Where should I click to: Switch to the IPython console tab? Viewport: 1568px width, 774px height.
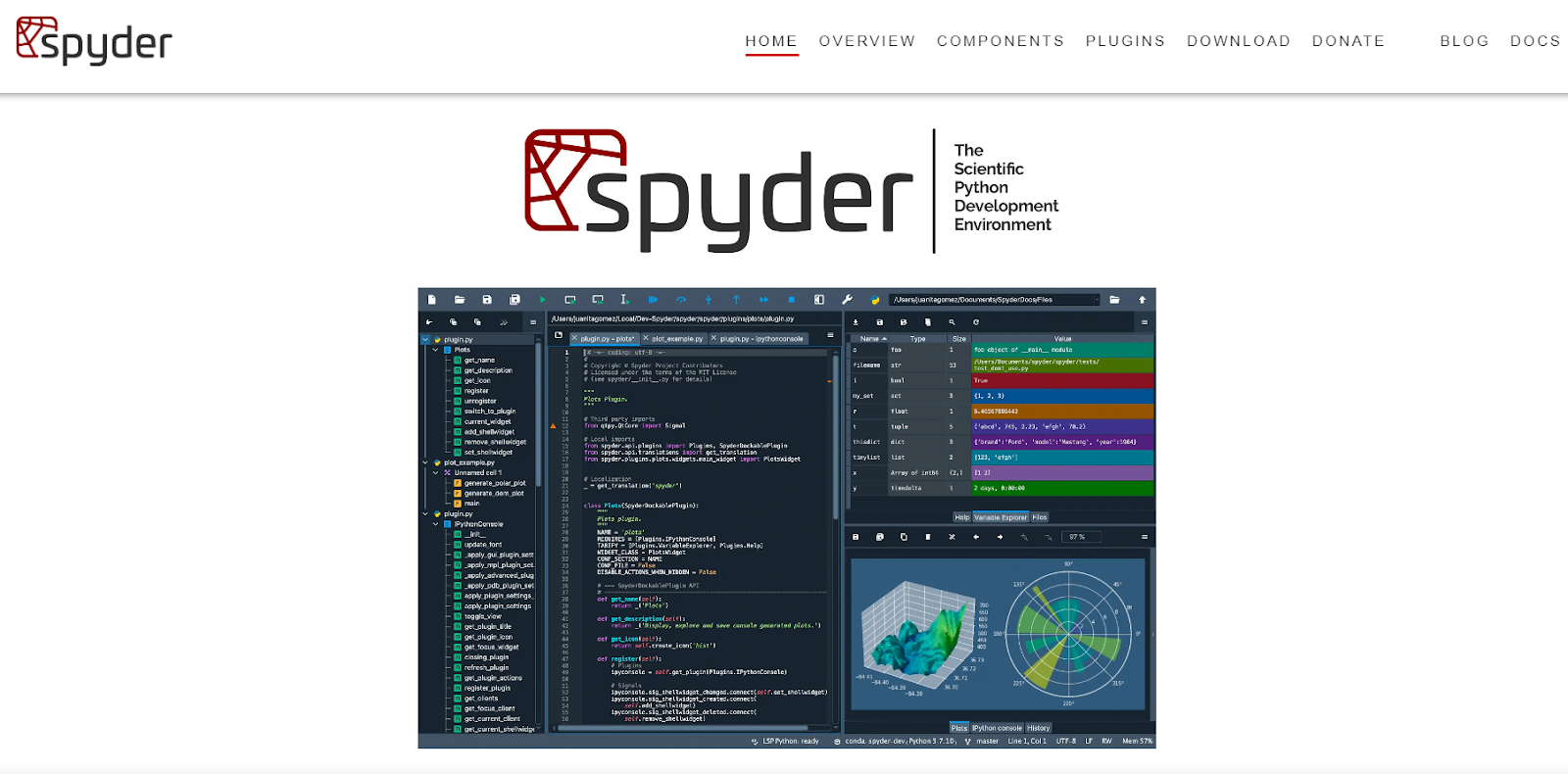(x=997, y=728)
